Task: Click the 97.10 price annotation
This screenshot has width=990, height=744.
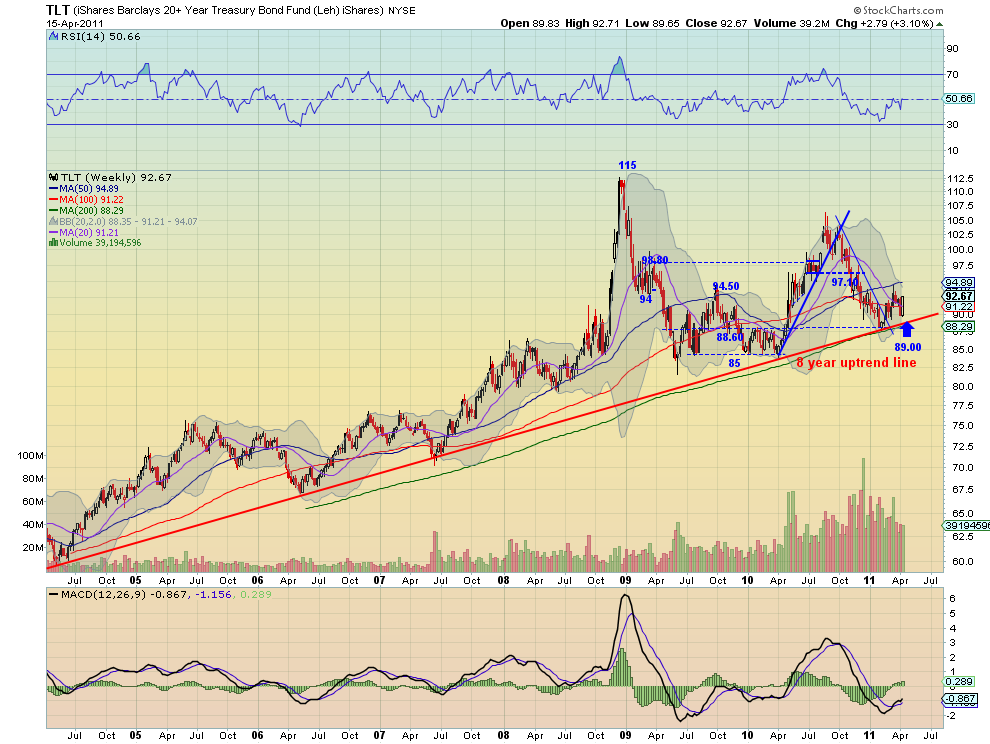Action: (x=845, y=283)
